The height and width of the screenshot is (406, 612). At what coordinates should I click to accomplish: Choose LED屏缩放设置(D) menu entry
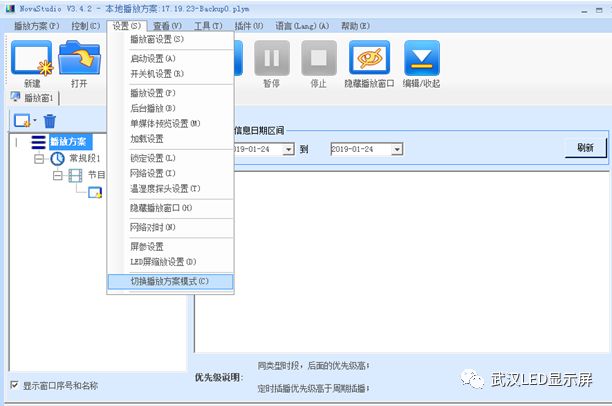click(171, 262)
